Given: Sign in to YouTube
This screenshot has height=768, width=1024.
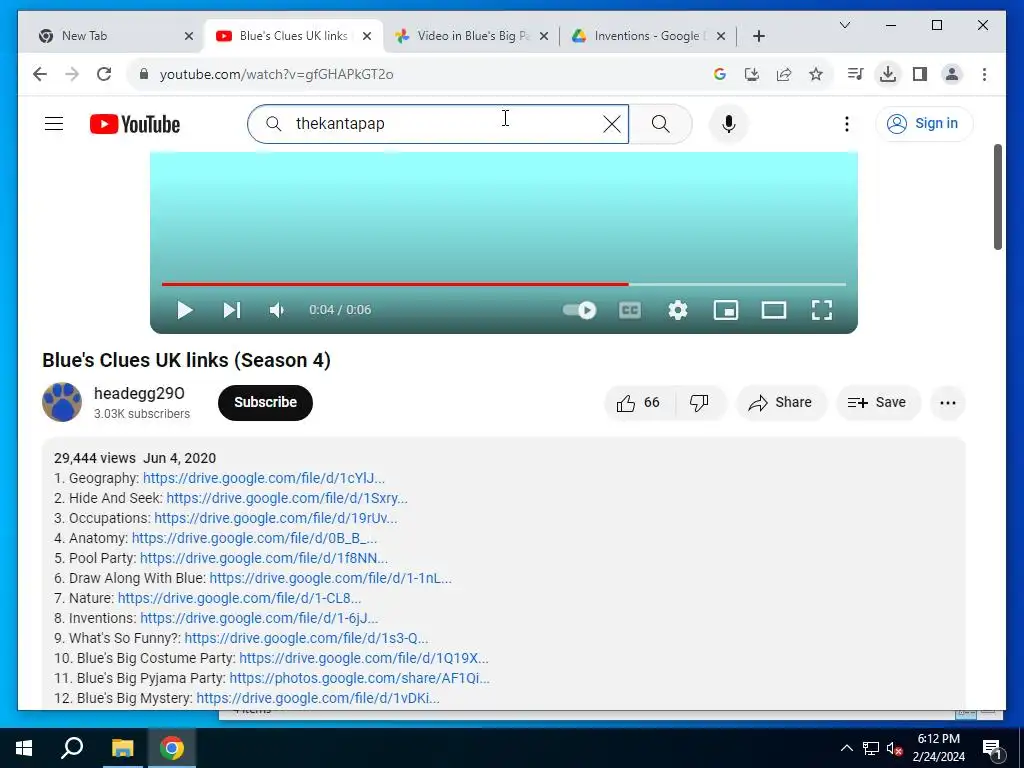Looking at the screenshot, I should pyautogui.click(x=923, y=123).
